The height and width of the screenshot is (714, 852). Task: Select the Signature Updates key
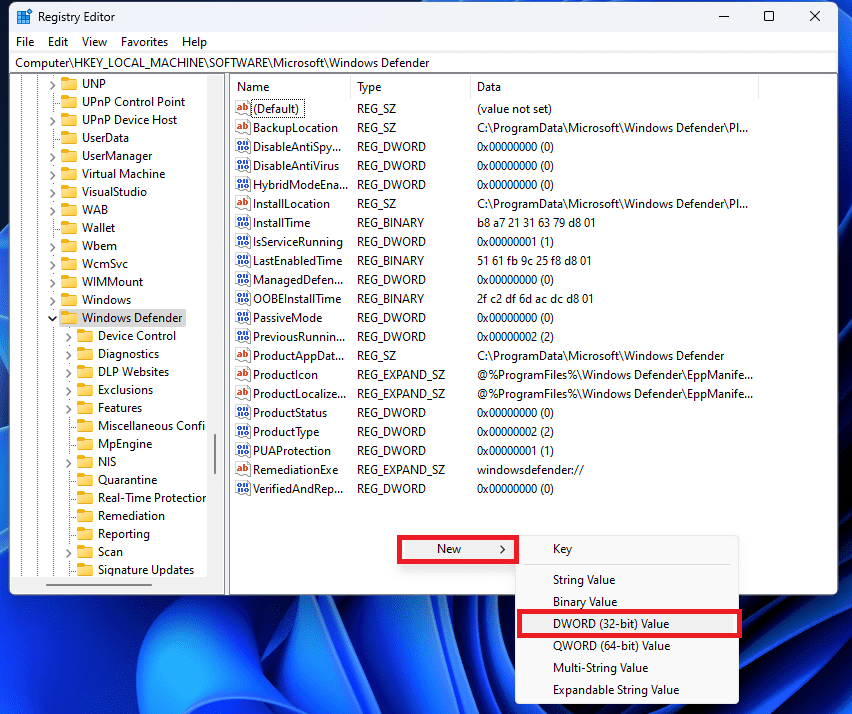(146, 569)
